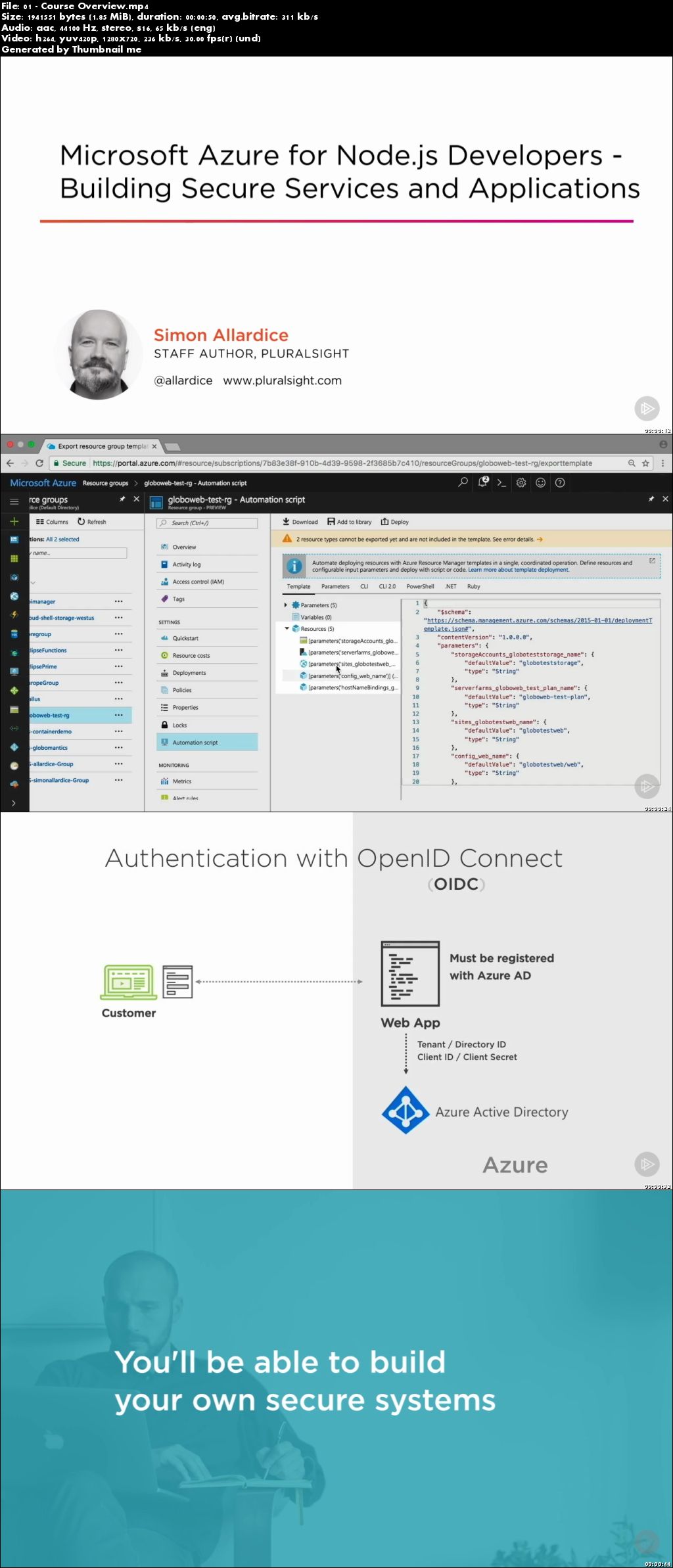Click Refresh in Resource groups blade
The height and width of the screenshot is (1568, 673).
pyautogui.click(x=92, y=522)
